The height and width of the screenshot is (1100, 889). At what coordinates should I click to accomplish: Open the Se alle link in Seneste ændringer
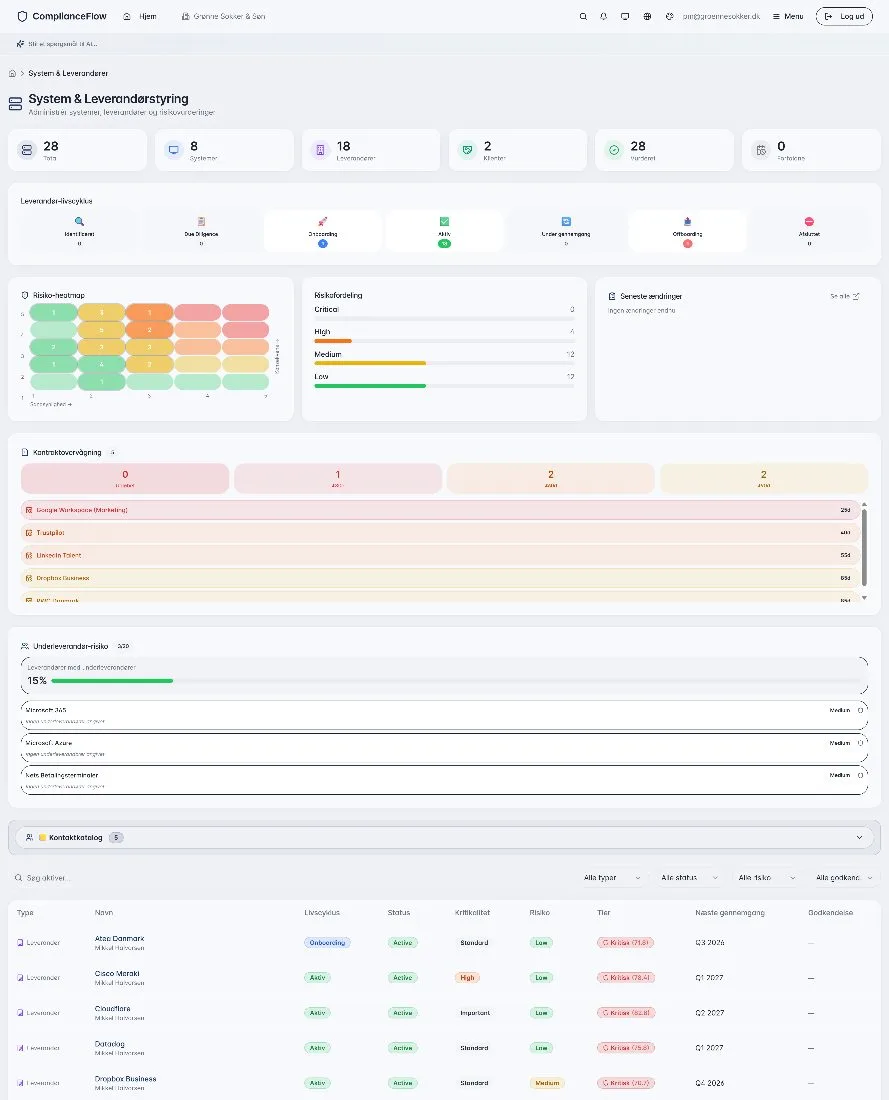tap(845, 297)
